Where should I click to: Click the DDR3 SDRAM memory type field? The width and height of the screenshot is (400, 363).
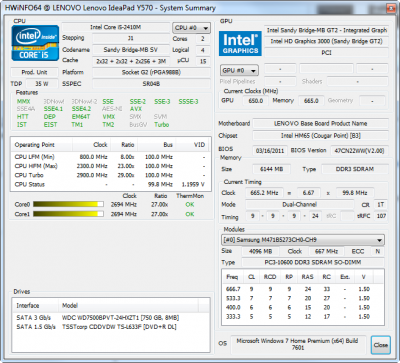(x=355, y=169)
